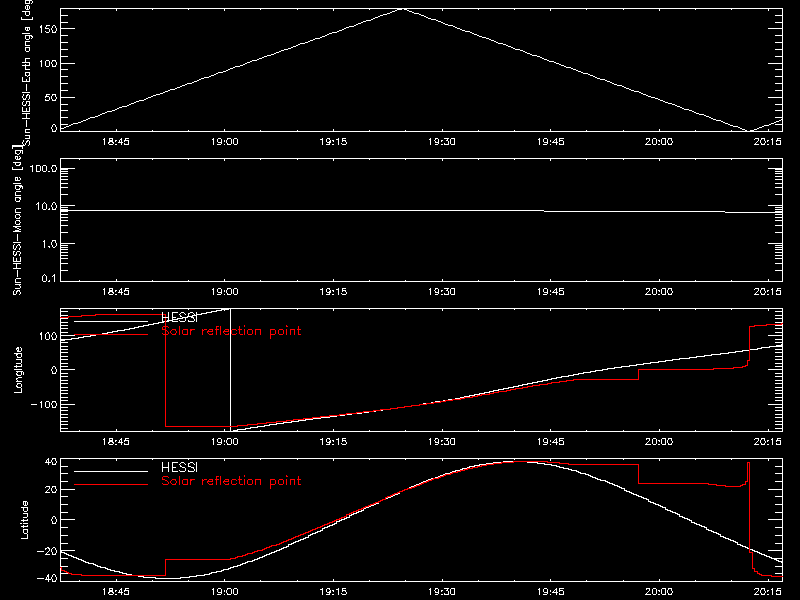Screen dimensions: 800x600
Task: Click the 0.1 tick label on Moon angle axis
Action: click(x=49, y=278)
